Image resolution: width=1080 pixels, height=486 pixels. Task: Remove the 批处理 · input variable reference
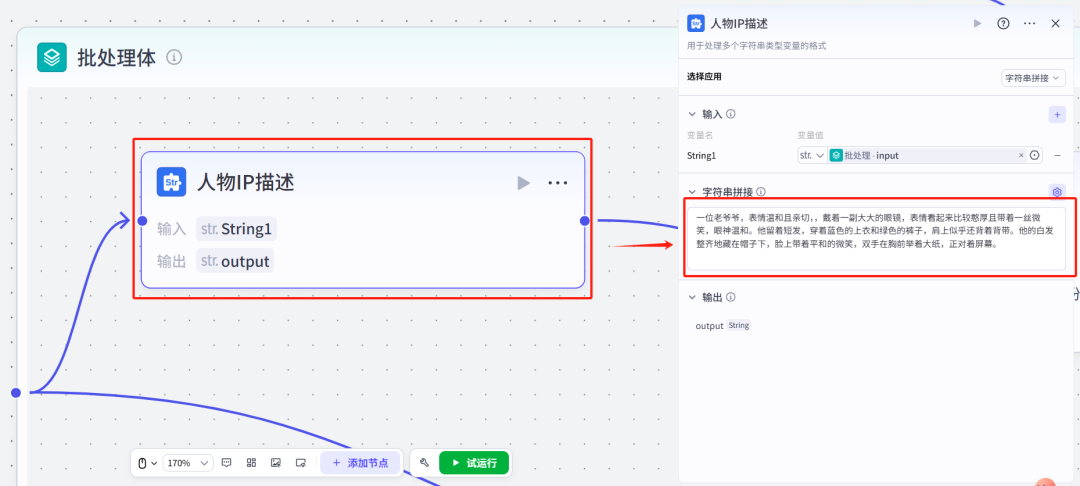(1021, 156)
